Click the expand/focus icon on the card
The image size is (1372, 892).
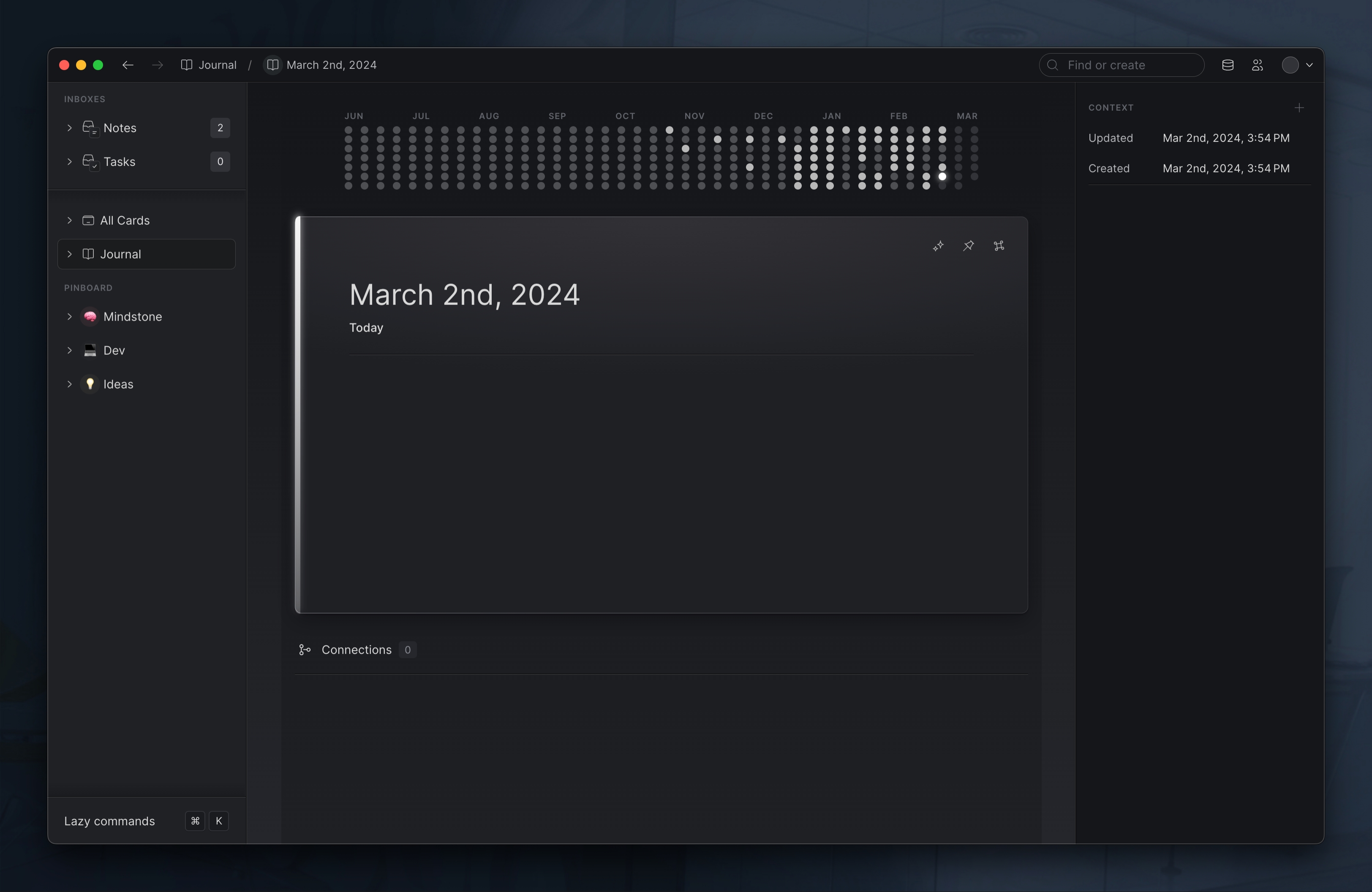[999, 246]
